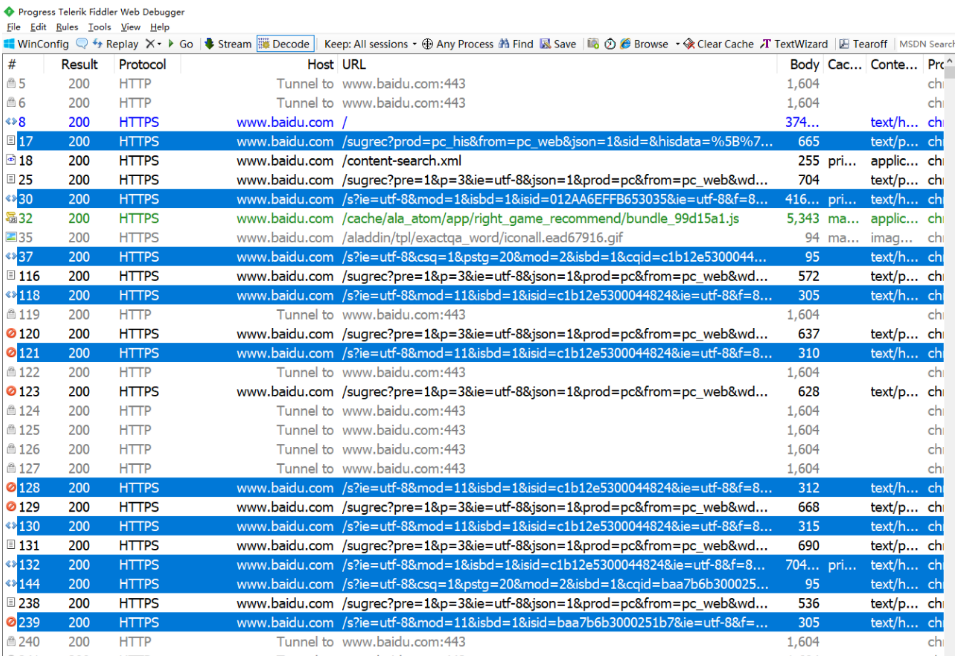Click the document icon of session 116
Viewport: 955px width, 664px height.
(11, 275)
